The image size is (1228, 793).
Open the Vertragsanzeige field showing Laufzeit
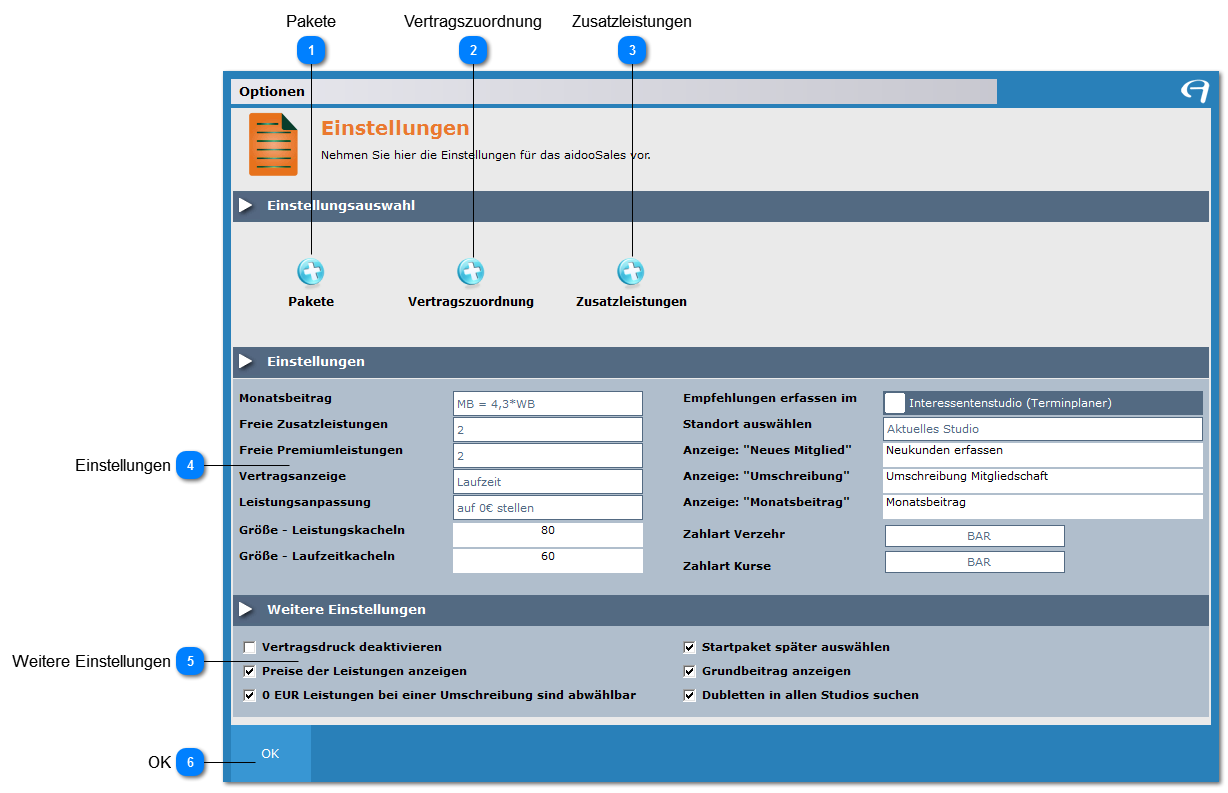click(548, 482)
